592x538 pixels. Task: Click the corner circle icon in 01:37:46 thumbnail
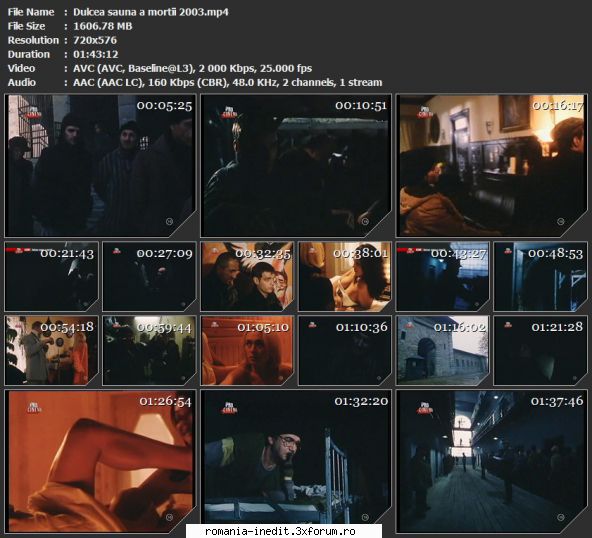point(561,517)
